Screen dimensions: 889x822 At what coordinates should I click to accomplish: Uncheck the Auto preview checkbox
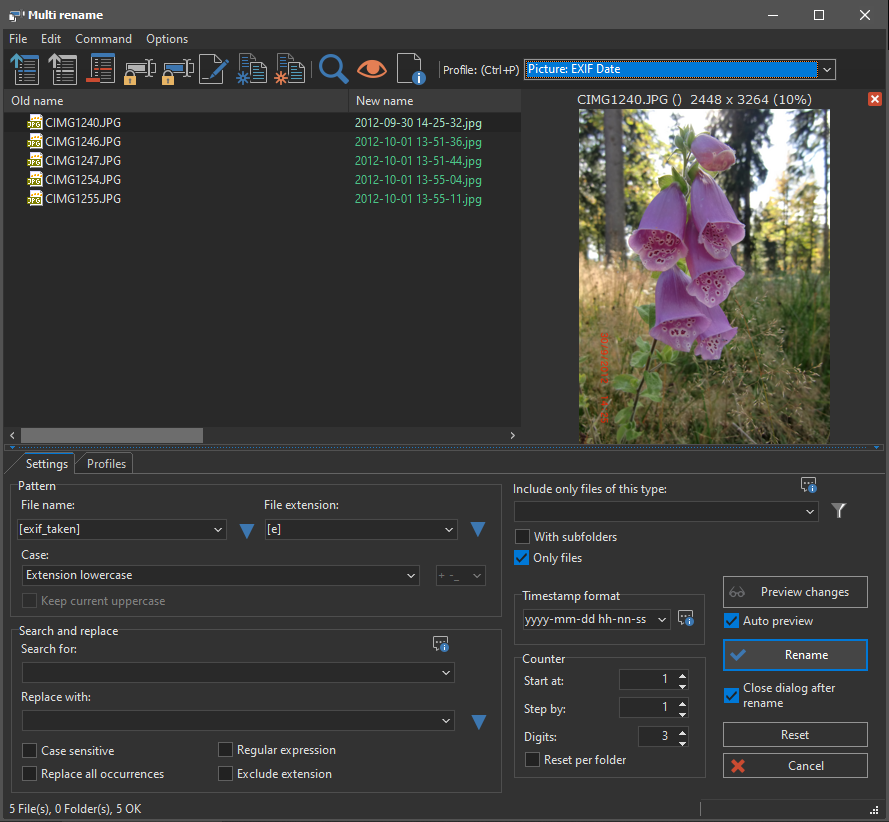(732, 621)
